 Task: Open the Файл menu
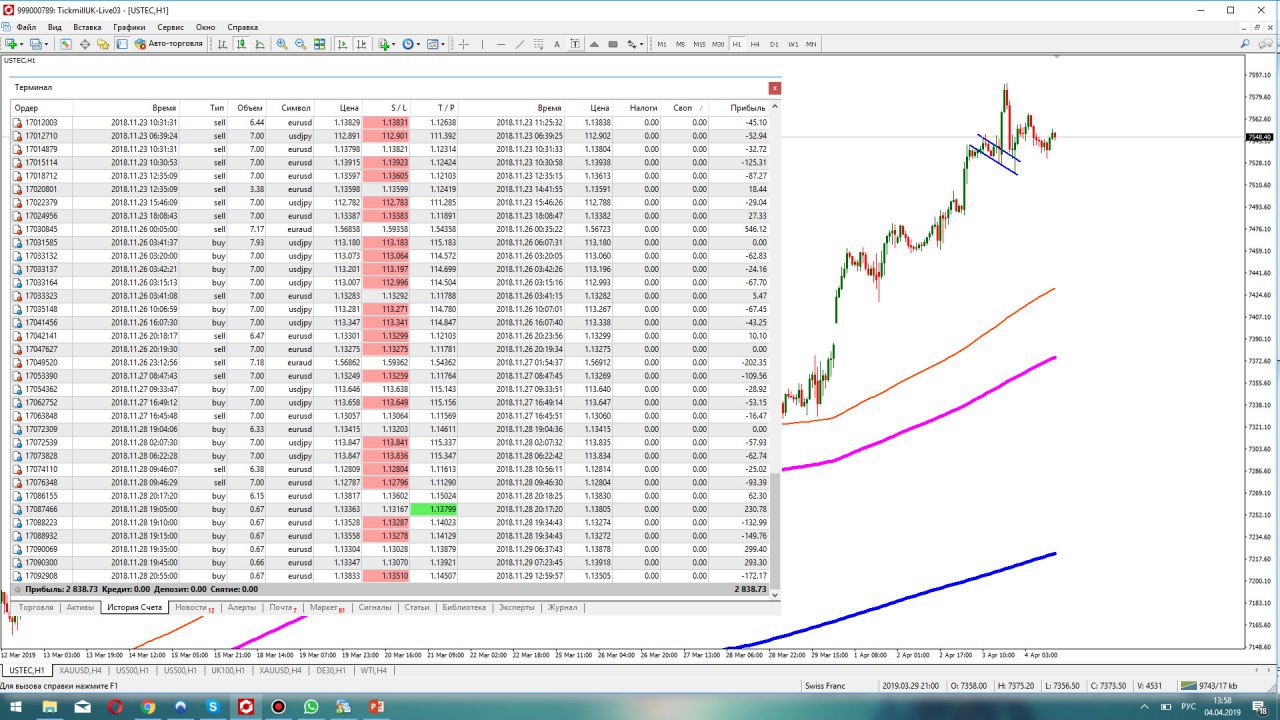point(26,27)
